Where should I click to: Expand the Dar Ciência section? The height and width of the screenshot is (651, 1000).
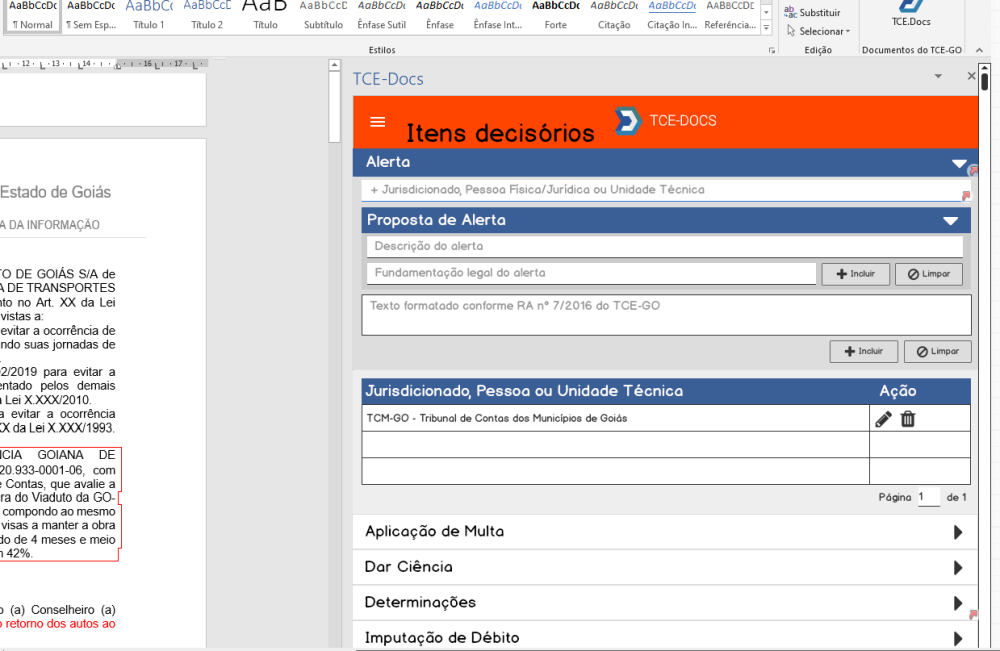[958, 568]
